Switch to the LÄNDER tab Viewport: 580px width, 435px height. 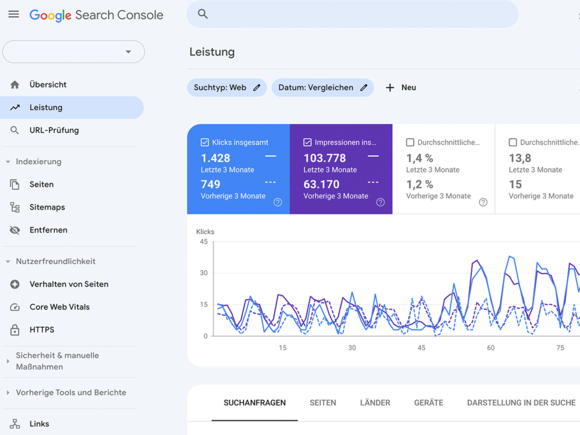tap(375, 403)
